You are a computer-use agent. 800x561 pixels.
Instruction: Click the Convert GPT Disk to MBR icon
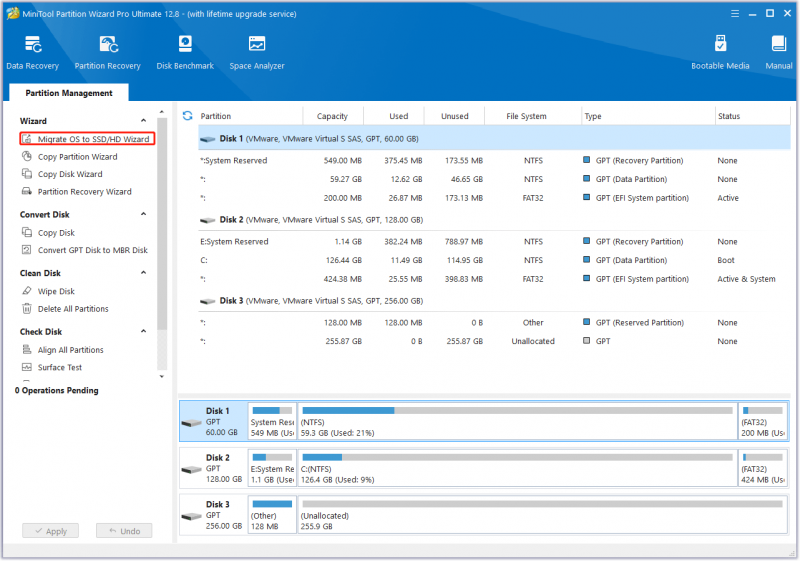click(x=27, y=249)
